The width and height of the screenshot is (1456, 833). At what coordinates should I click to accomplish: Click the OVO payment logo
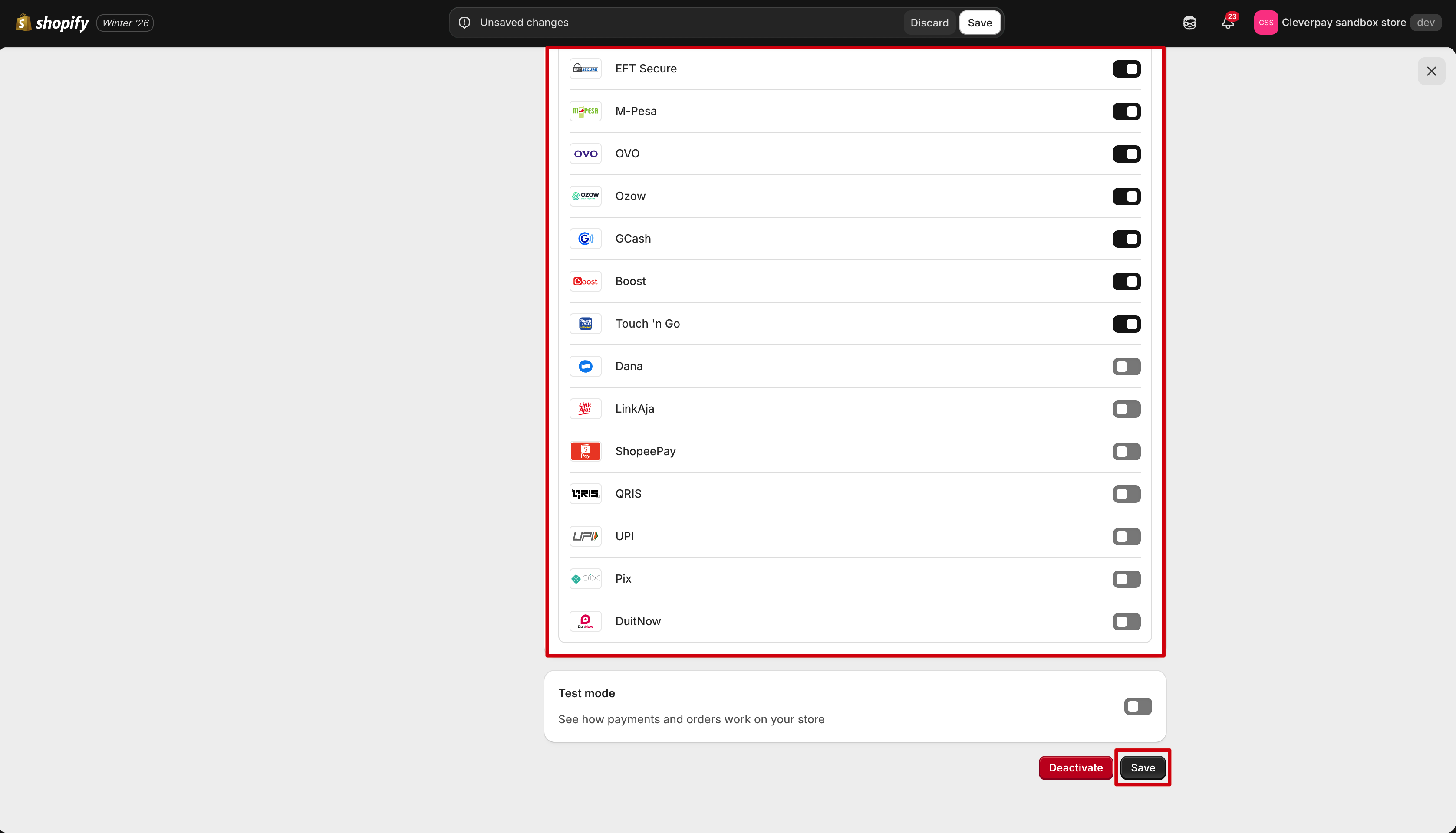click(585, 154)
